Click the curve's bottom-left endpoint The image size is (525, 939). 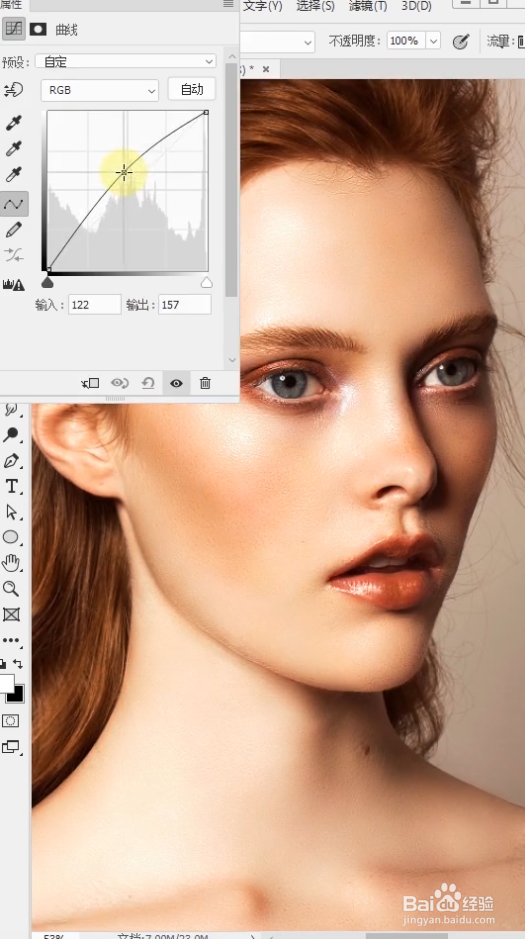[49, 269]
